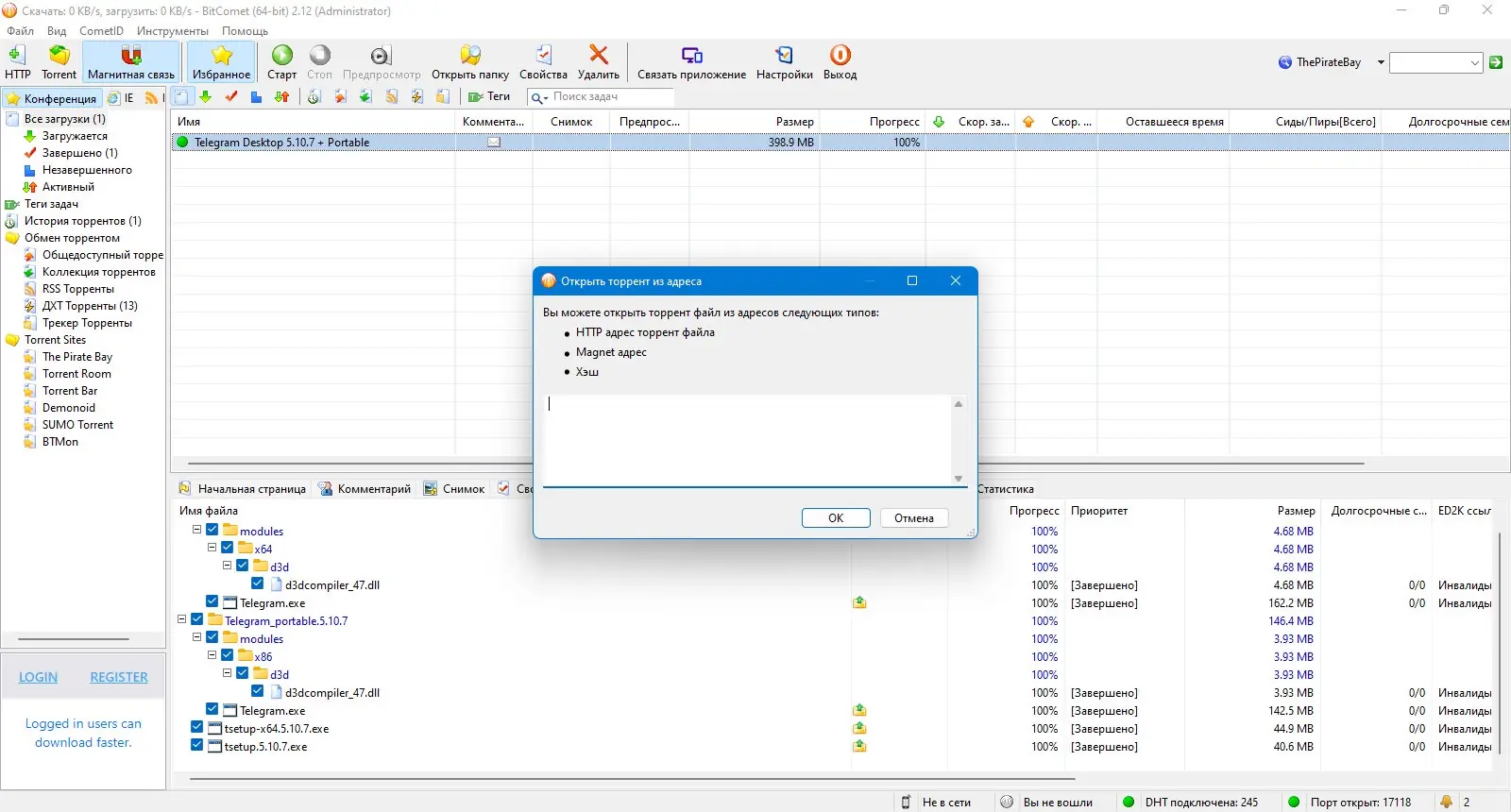
Task: Click the green down-arrow icon in filter toolbar
Action: point(205,96)
